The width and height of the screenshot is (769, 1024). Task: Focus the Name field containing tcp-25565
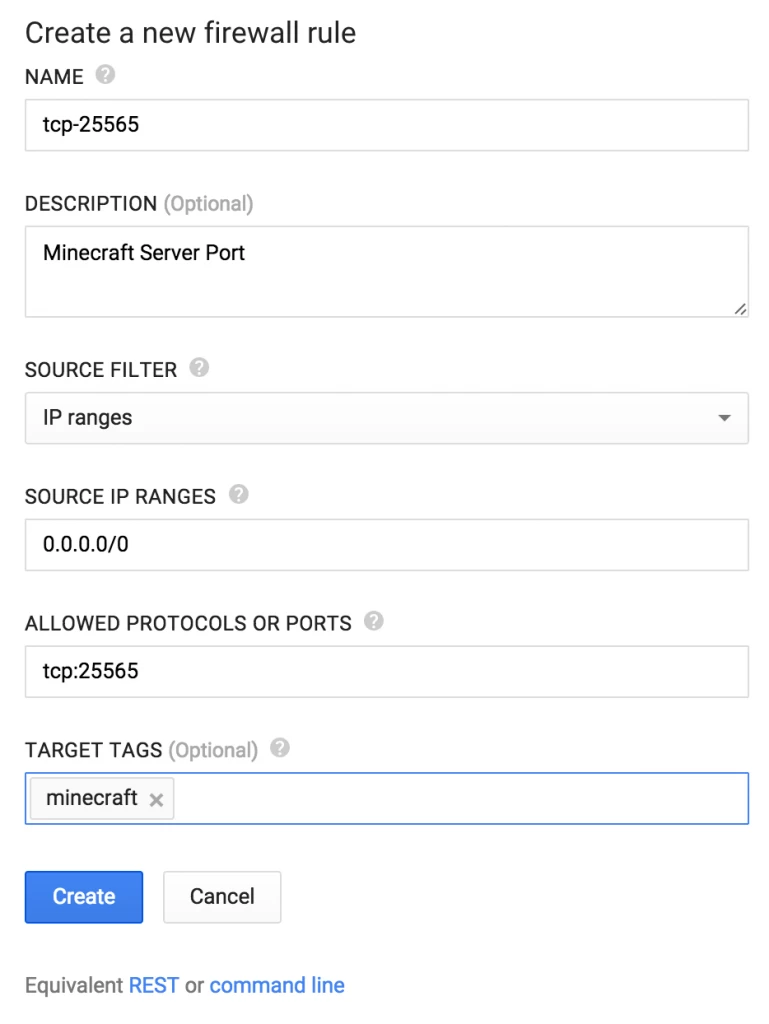tap(386, 125)
